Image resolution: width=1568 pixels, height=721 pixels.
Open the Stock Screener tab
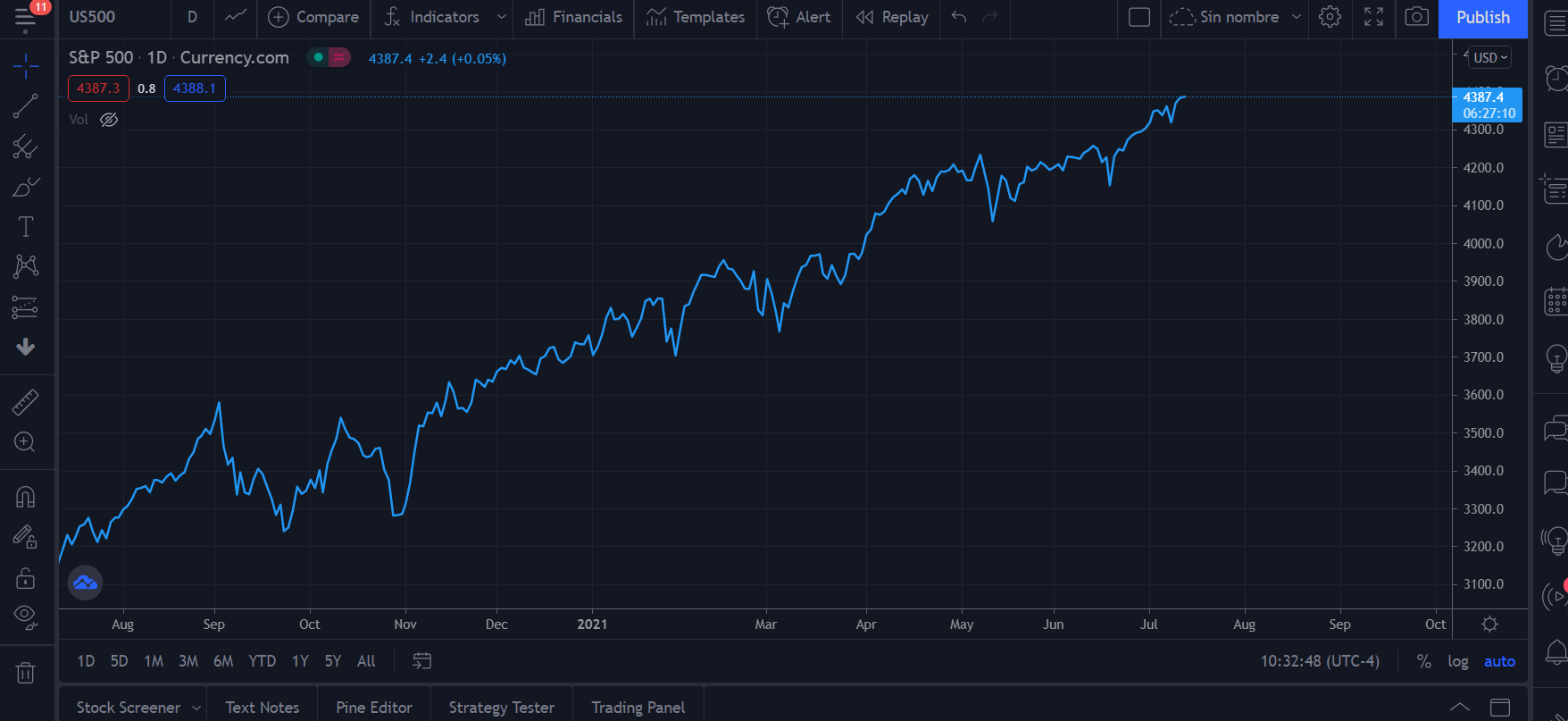(129, 708)
